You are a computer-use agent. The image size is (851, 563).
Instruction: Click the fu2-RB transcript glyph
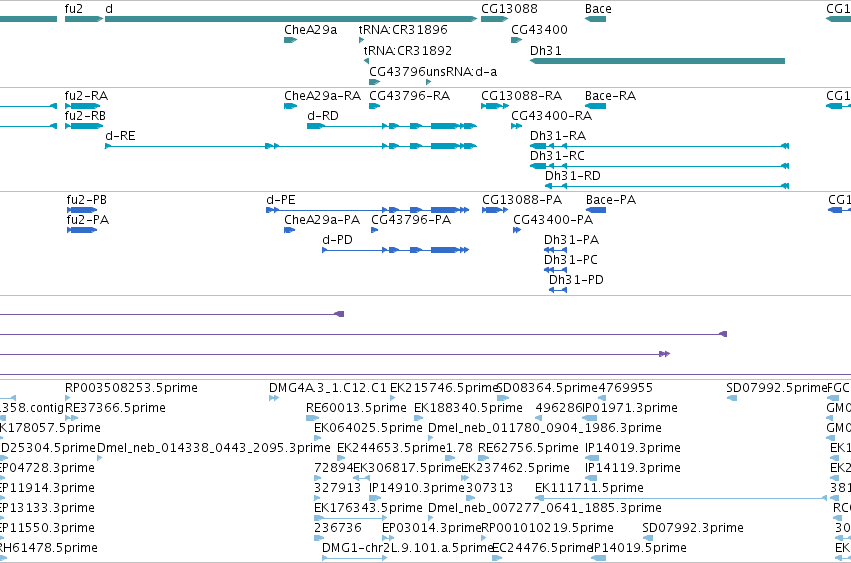tap(84, 126)
